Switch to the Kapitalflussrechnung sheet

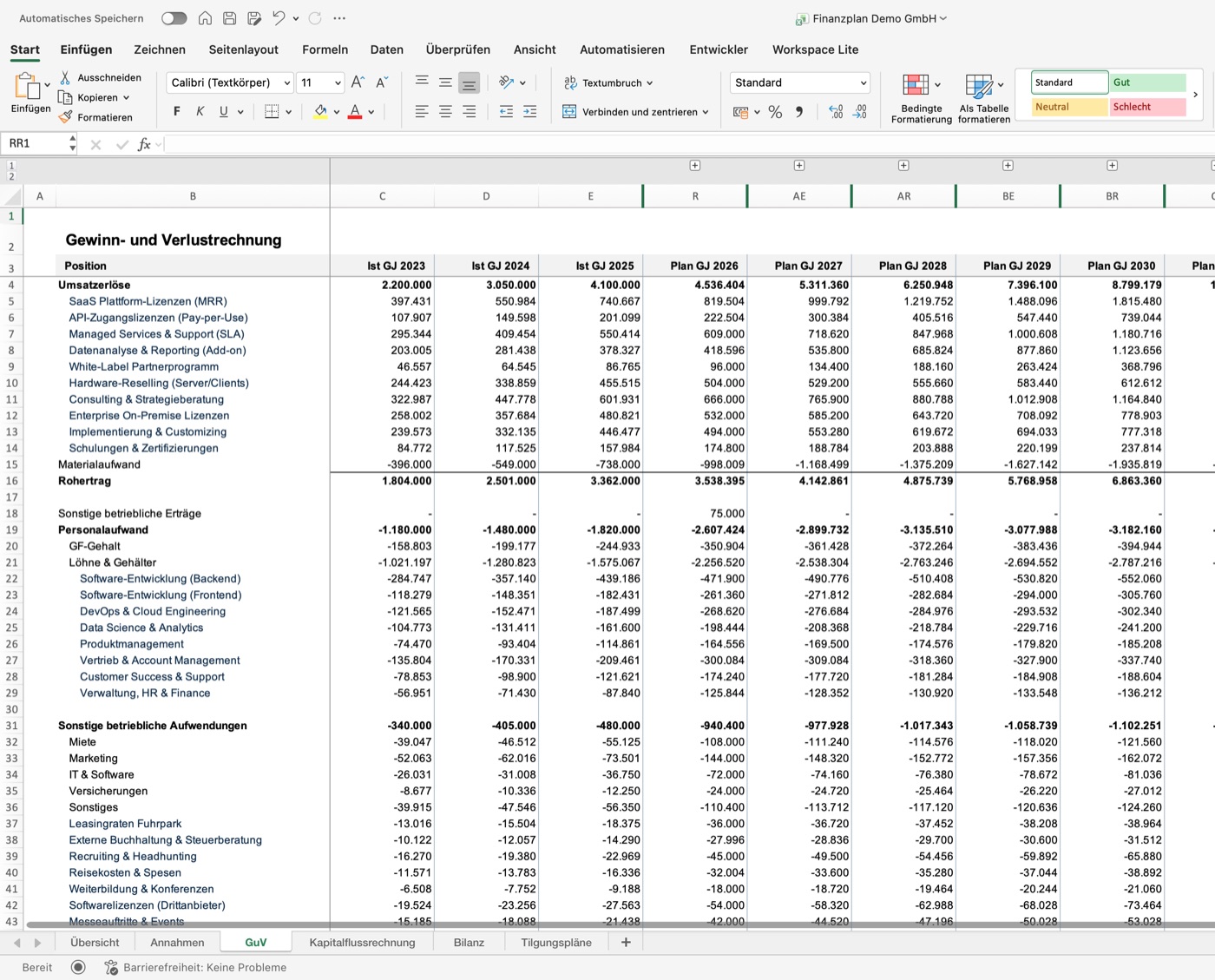363,942
